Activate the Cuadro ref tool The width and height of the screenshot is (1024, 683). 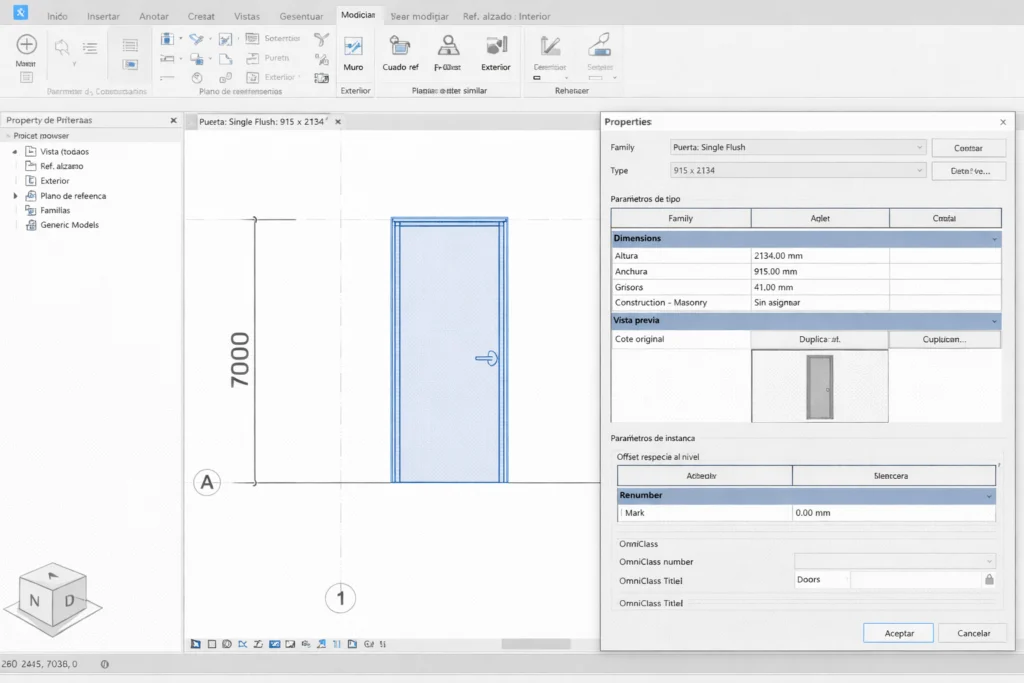(400, 52)
